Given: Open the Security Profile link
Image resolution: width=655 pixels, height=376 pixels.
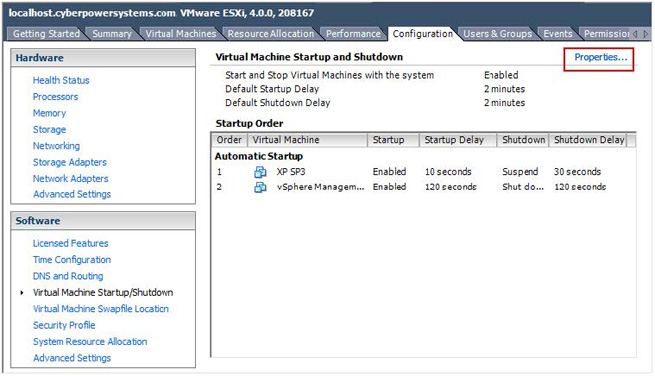Looking at the screenshot, I should 64,325.
